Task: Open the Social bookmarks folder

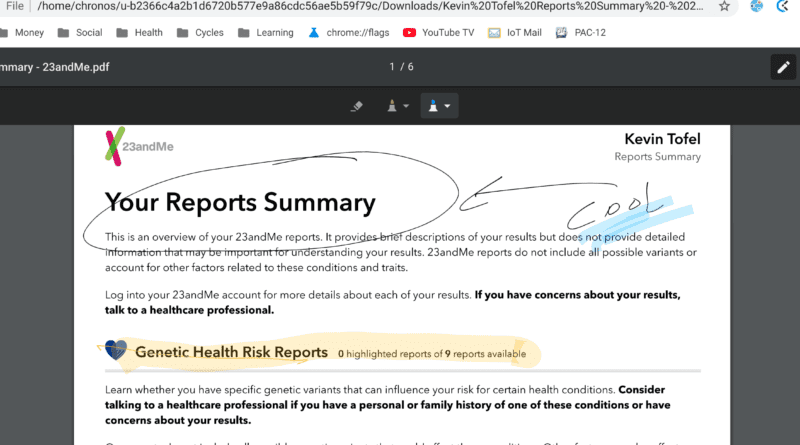Action: click(x=80, y=33)
